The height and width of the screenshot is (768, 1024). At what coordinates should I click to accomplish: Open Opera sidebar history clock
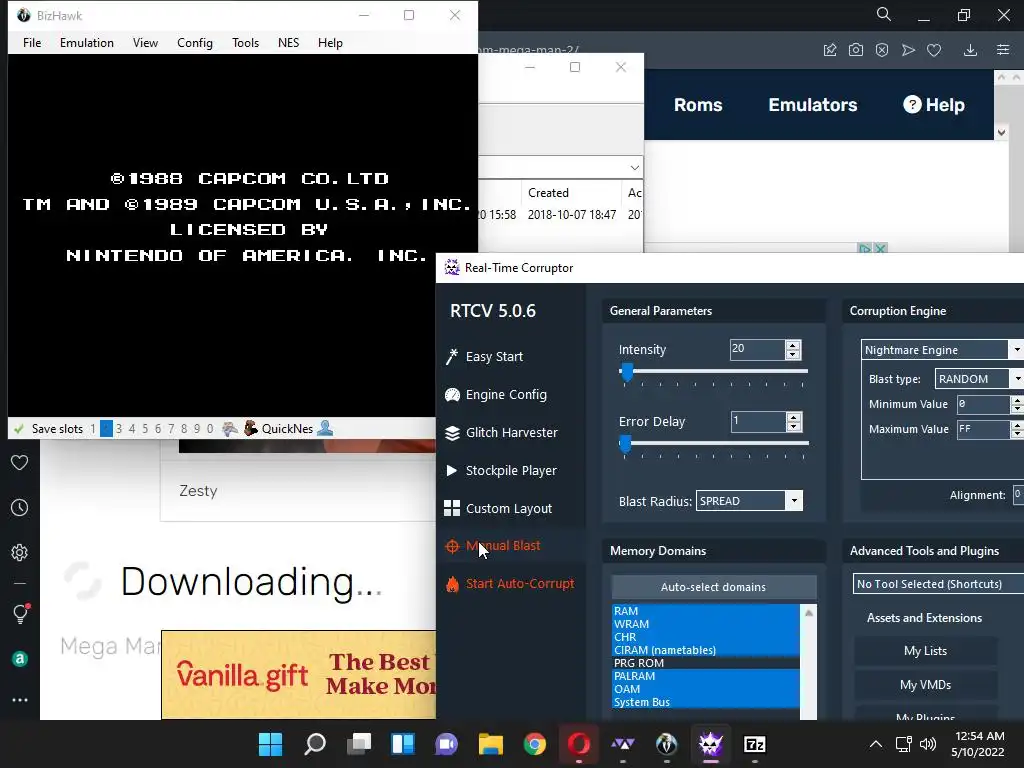20,507
